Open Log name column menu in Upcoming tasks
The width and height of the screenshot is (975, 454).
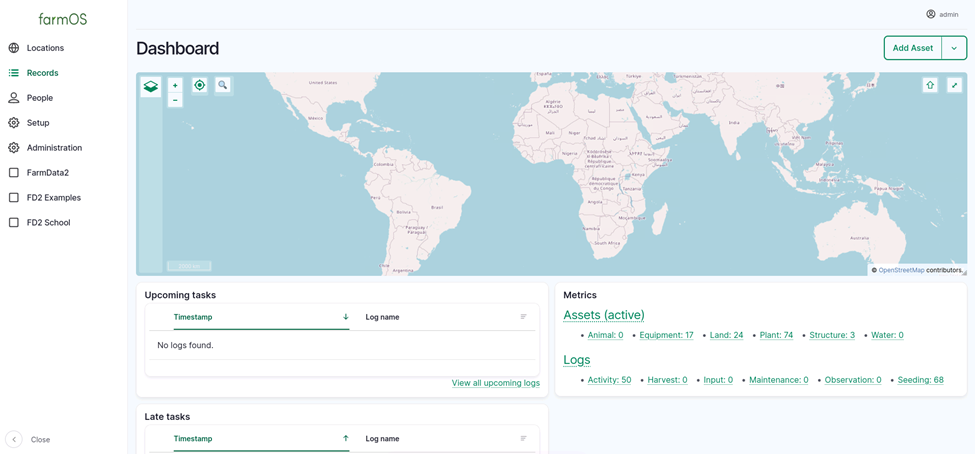(x=523, y=317)
